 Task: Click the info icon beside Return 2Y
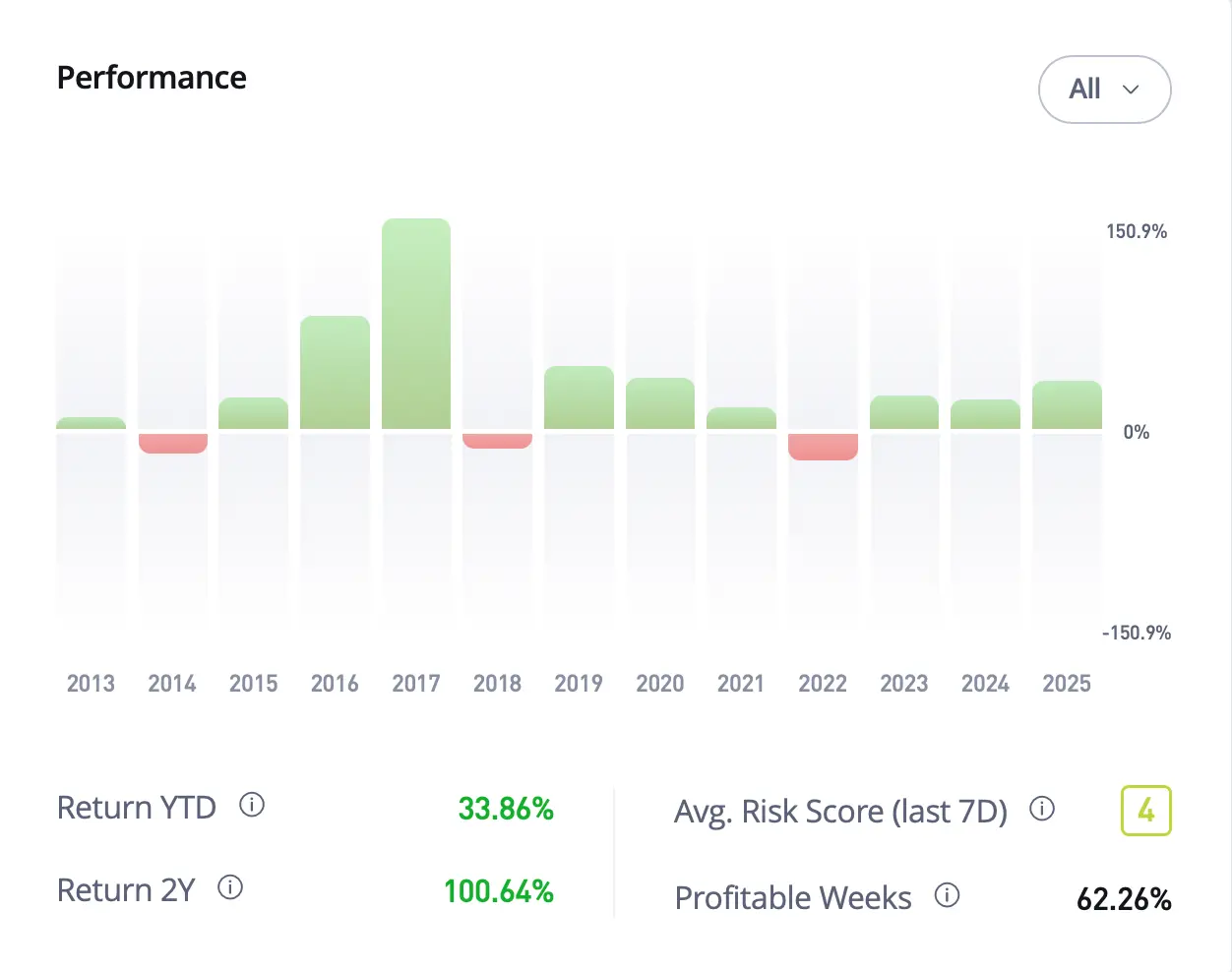230,888
